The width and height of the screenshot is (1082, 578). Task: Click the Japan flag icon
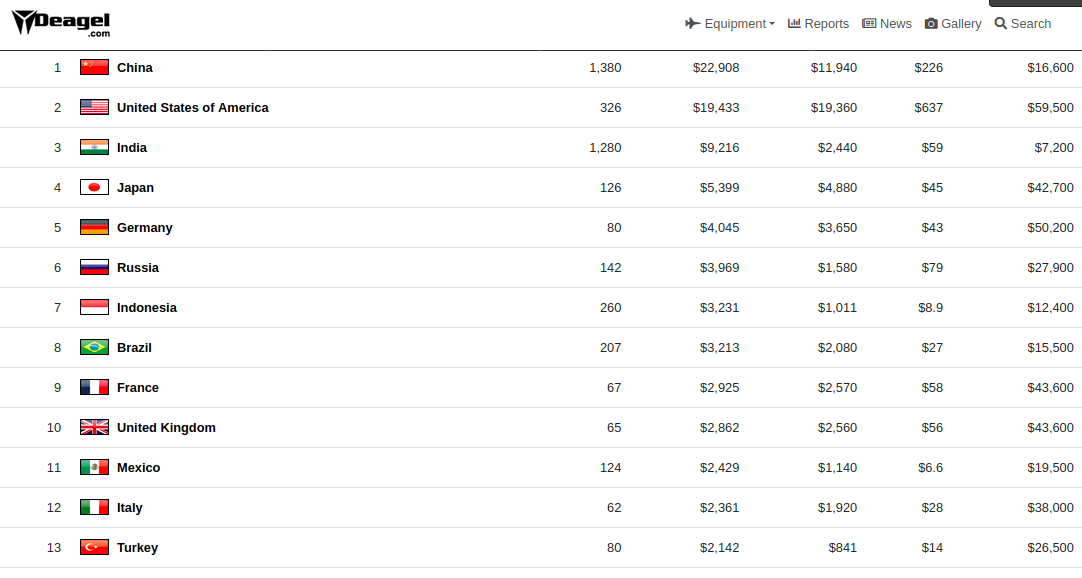94,187
